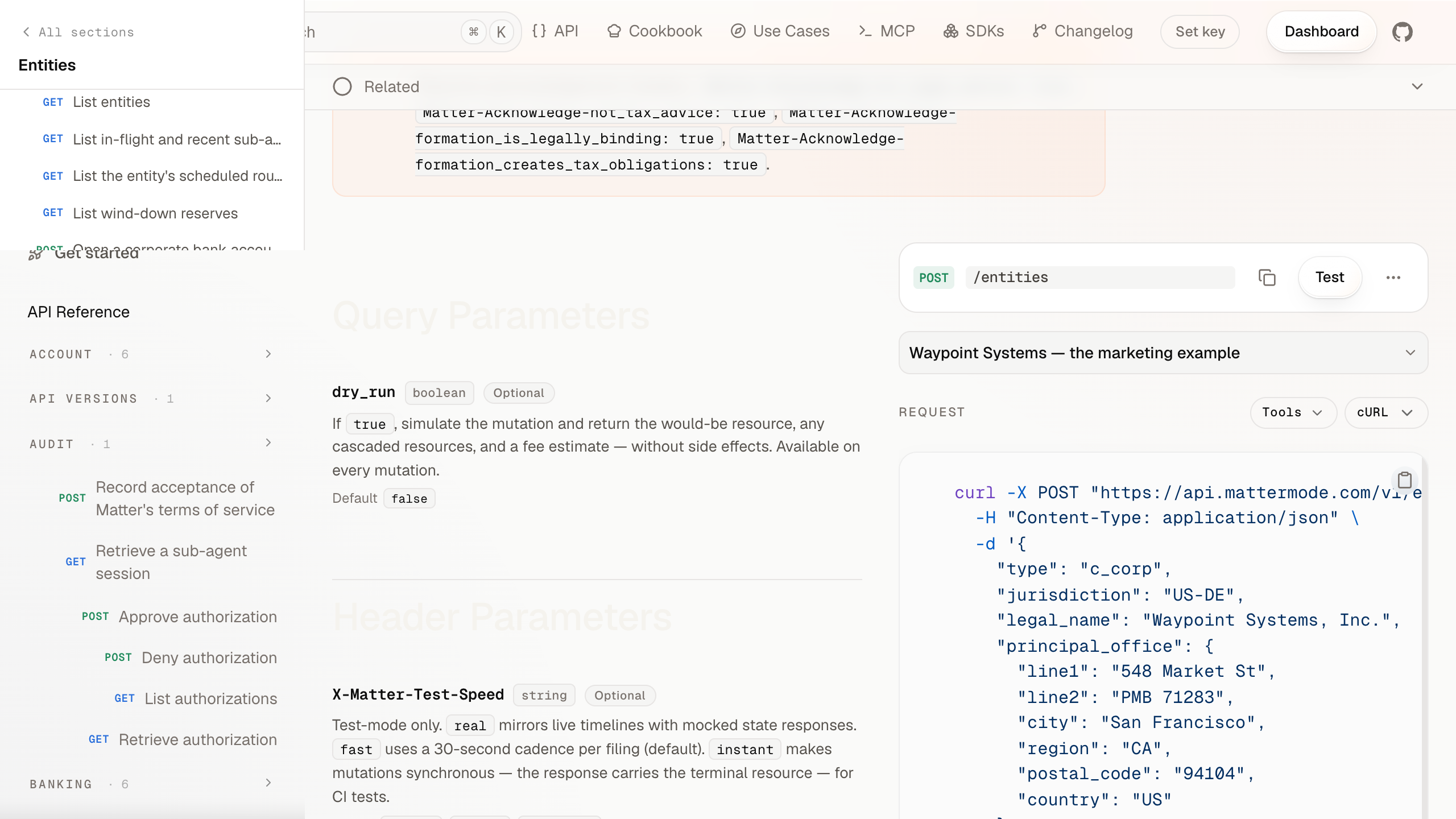The image size is (1456, 819).
Task: Click the REQUEST label
Action: point(932,412)
